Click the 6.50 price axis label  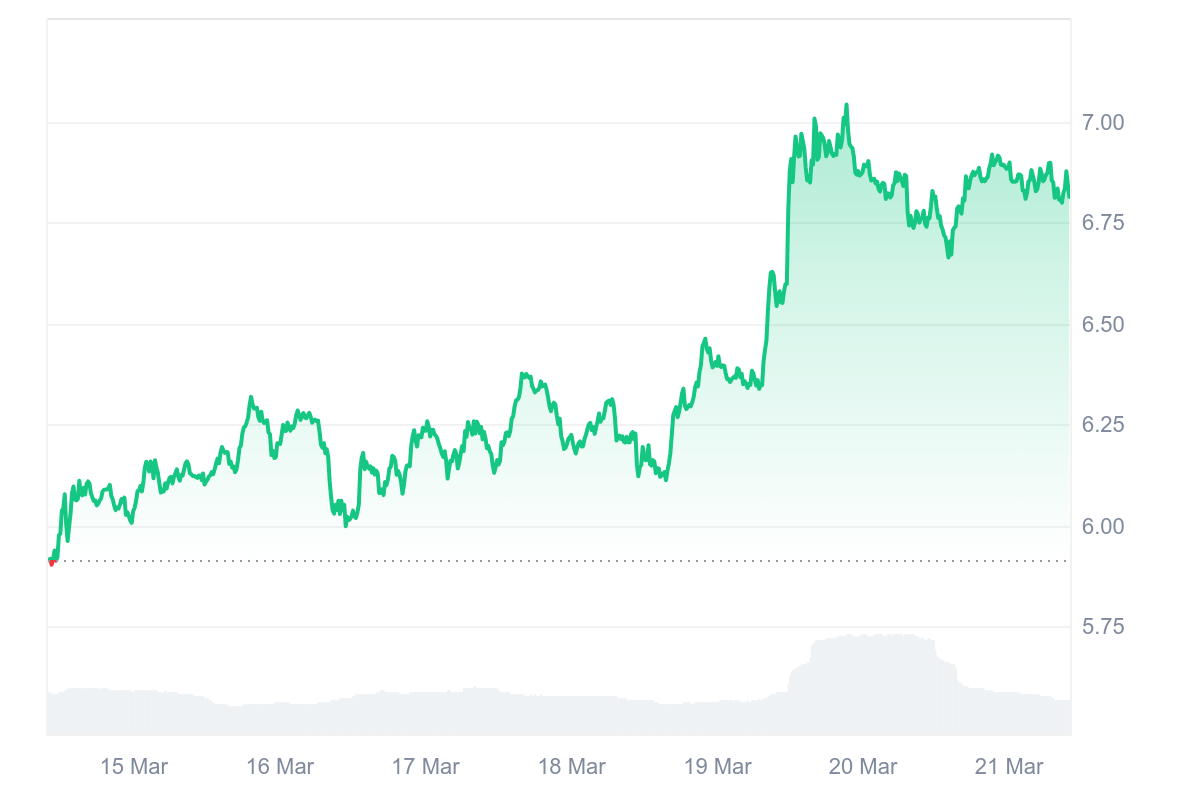click(x=1103, y=324)
